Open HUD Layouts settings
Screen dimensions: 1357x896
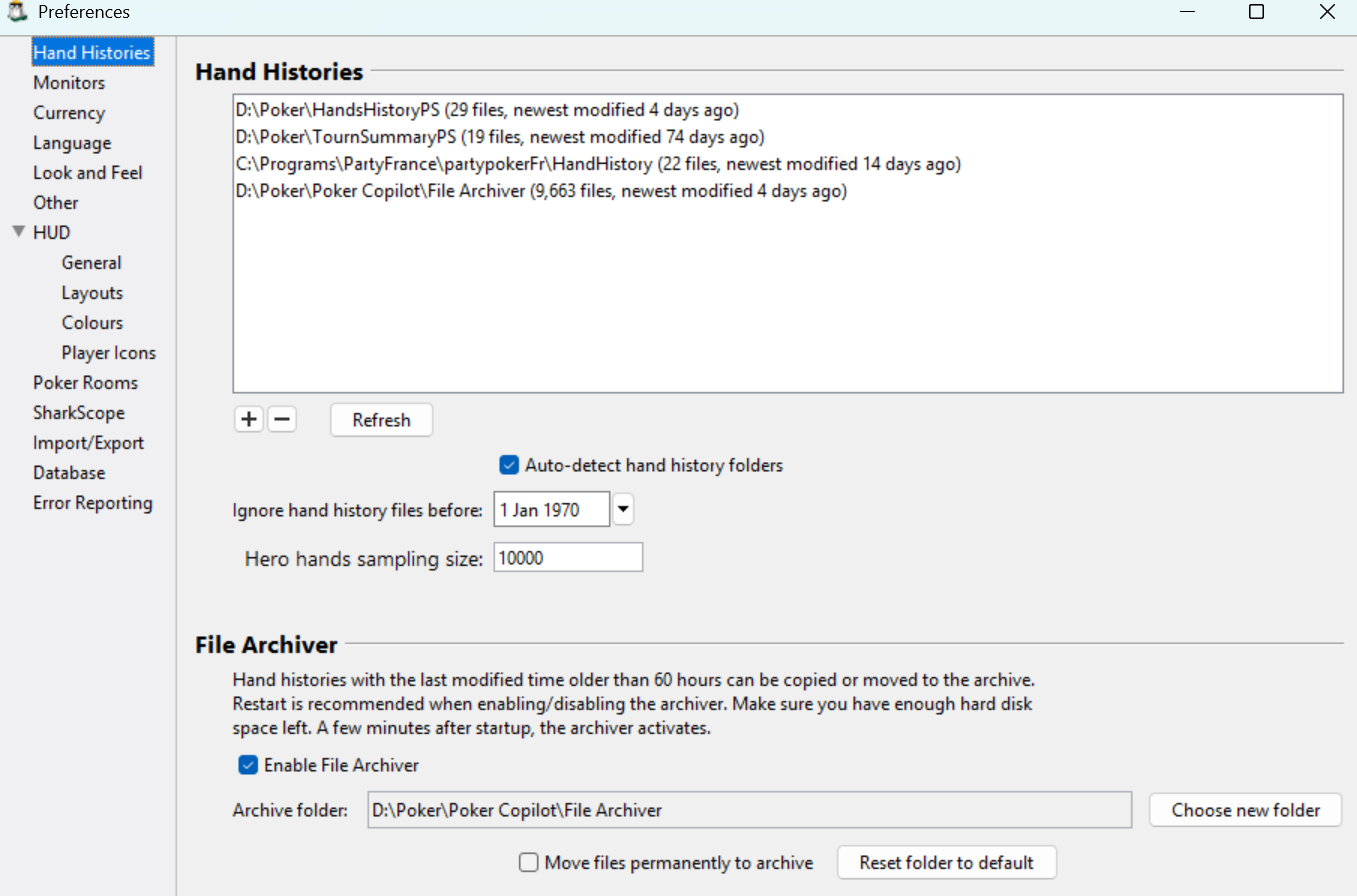pyautogui.click(x=92, y=292)
